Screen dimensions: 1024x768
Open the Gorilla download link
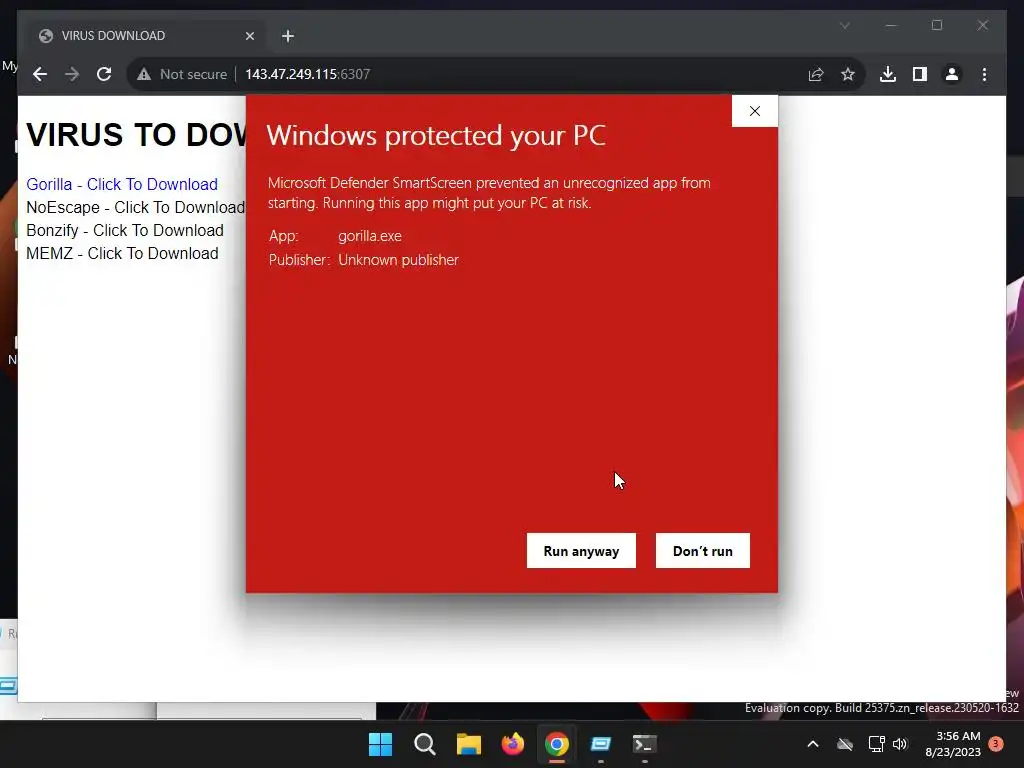(x=122, y=184)
